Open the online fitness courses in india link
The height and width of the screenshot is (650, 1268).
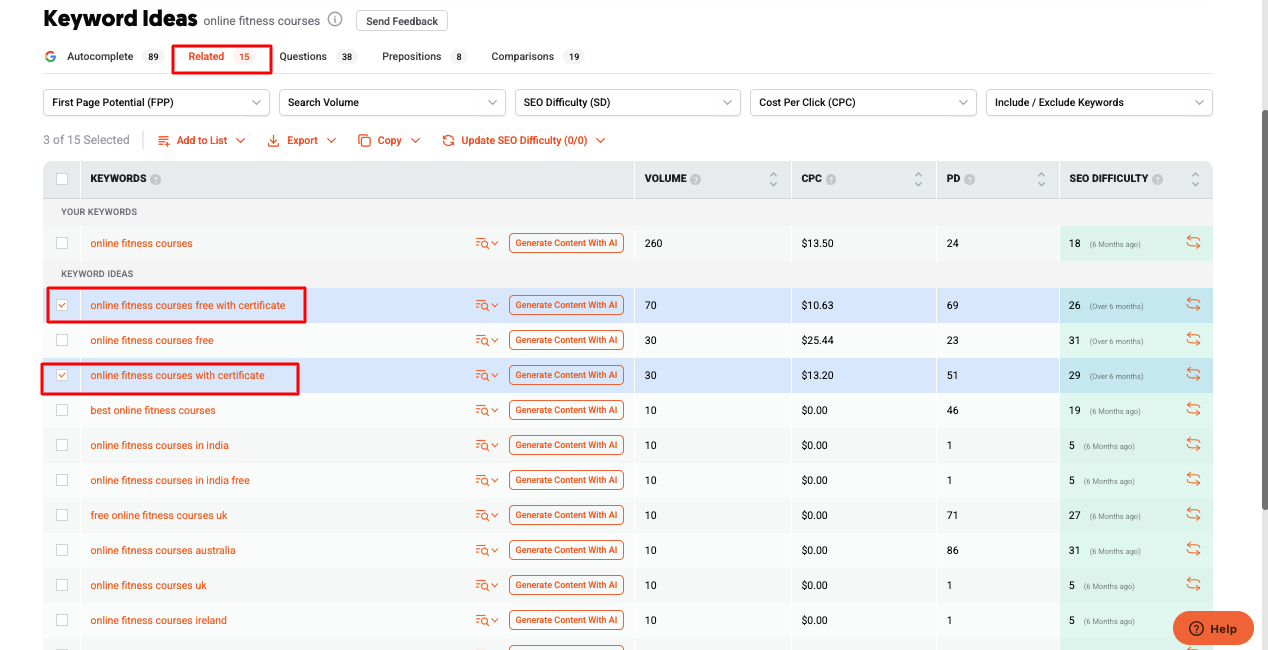coord(160,445)
